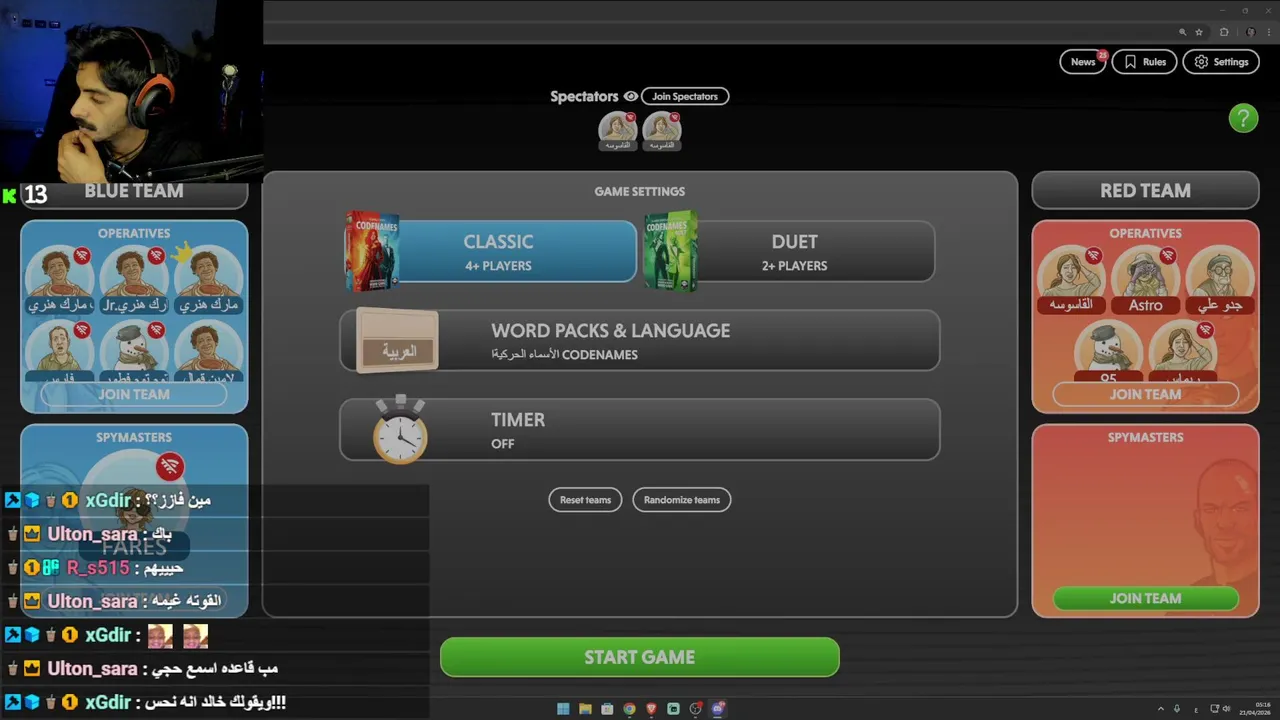Click the SPYMASTERS label in the red panel
The width and height of the screenshot is (1280, 720).
click(x=1145, y=437)
